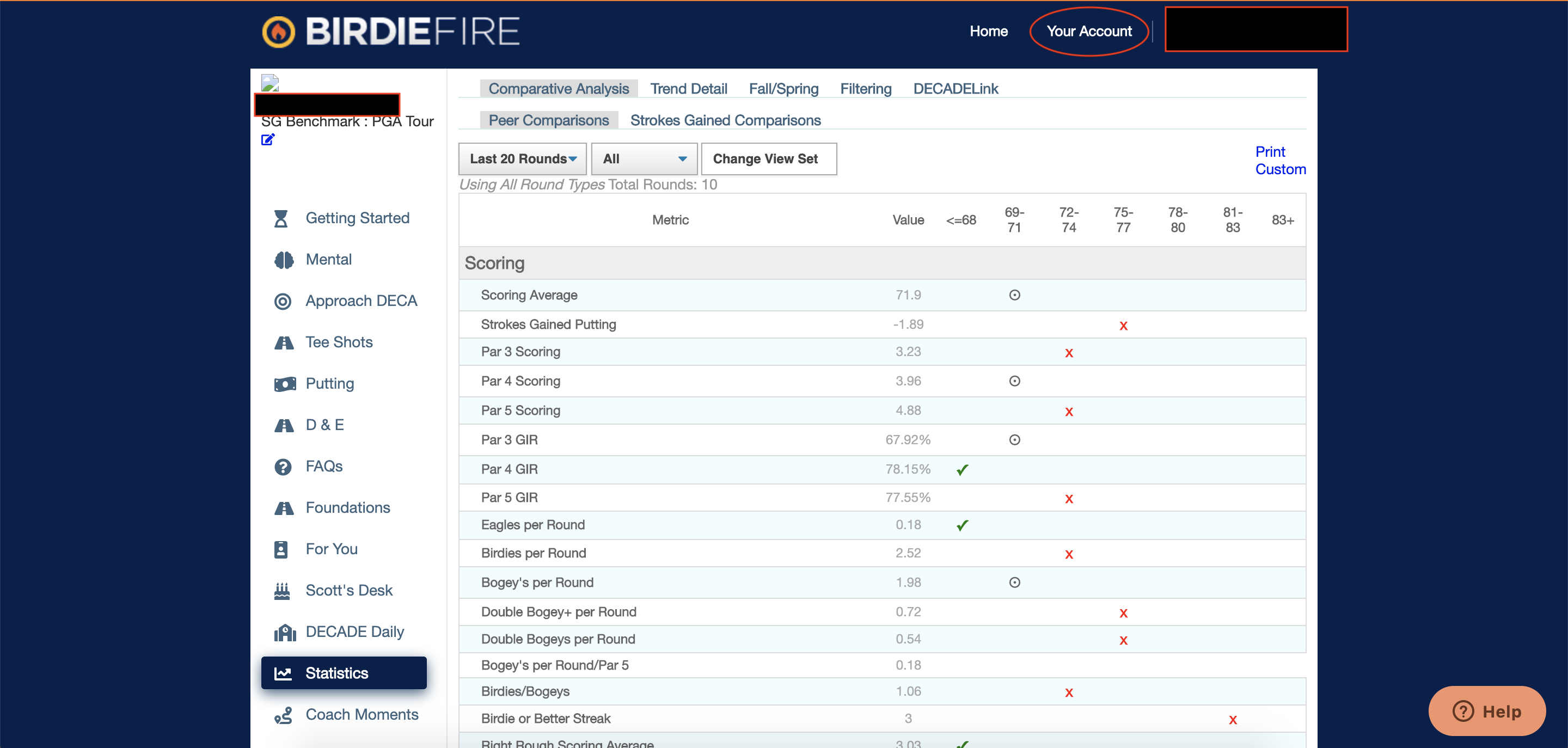Screen dimensions: 1568x748
Task: Click the 'Par 3 Scoring' metric label
Action: tap(520, 352)
